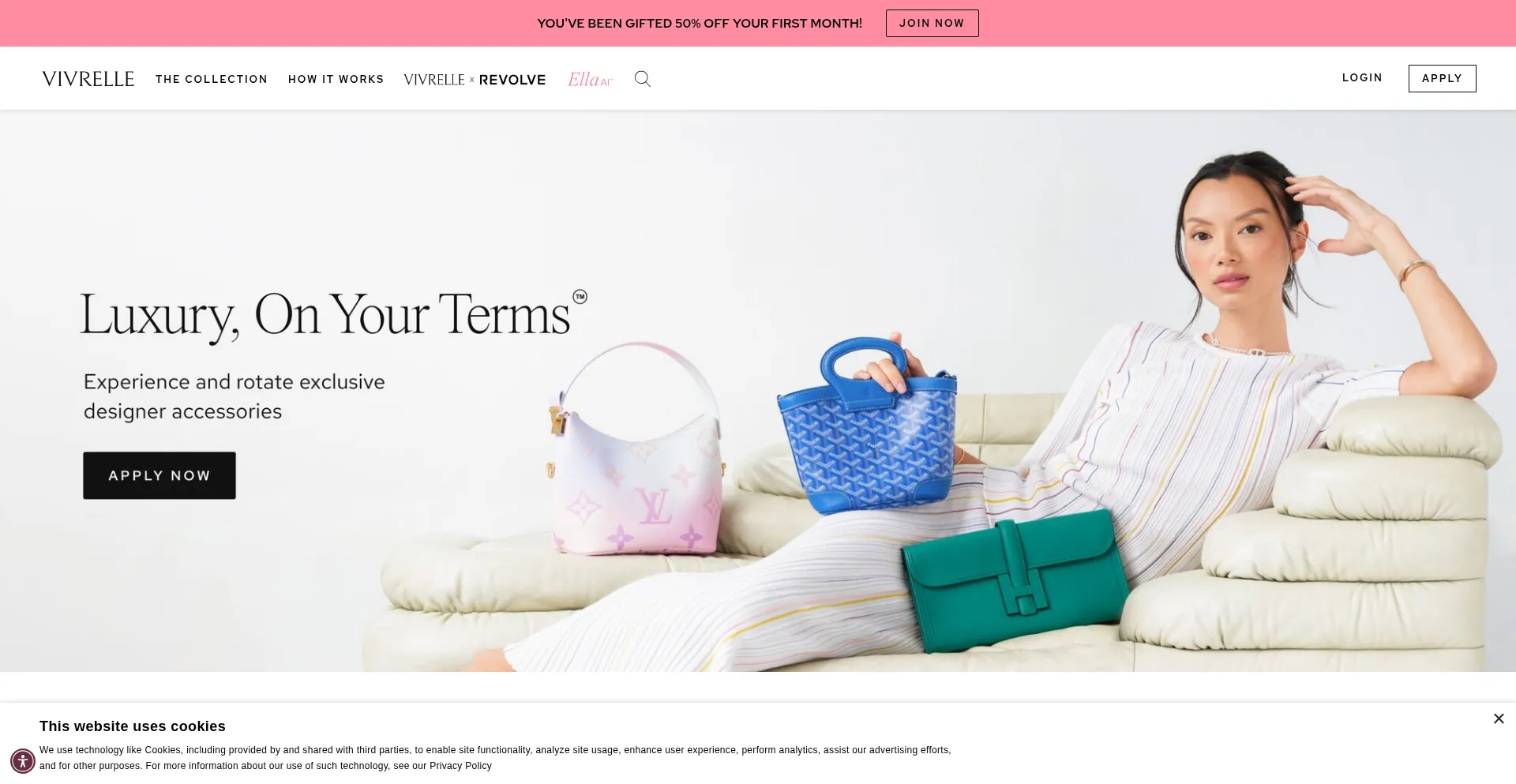Click the Luxury, On Your Terms headline
The width and height of the screenshot is (1516, 784).
pos(325,315)
